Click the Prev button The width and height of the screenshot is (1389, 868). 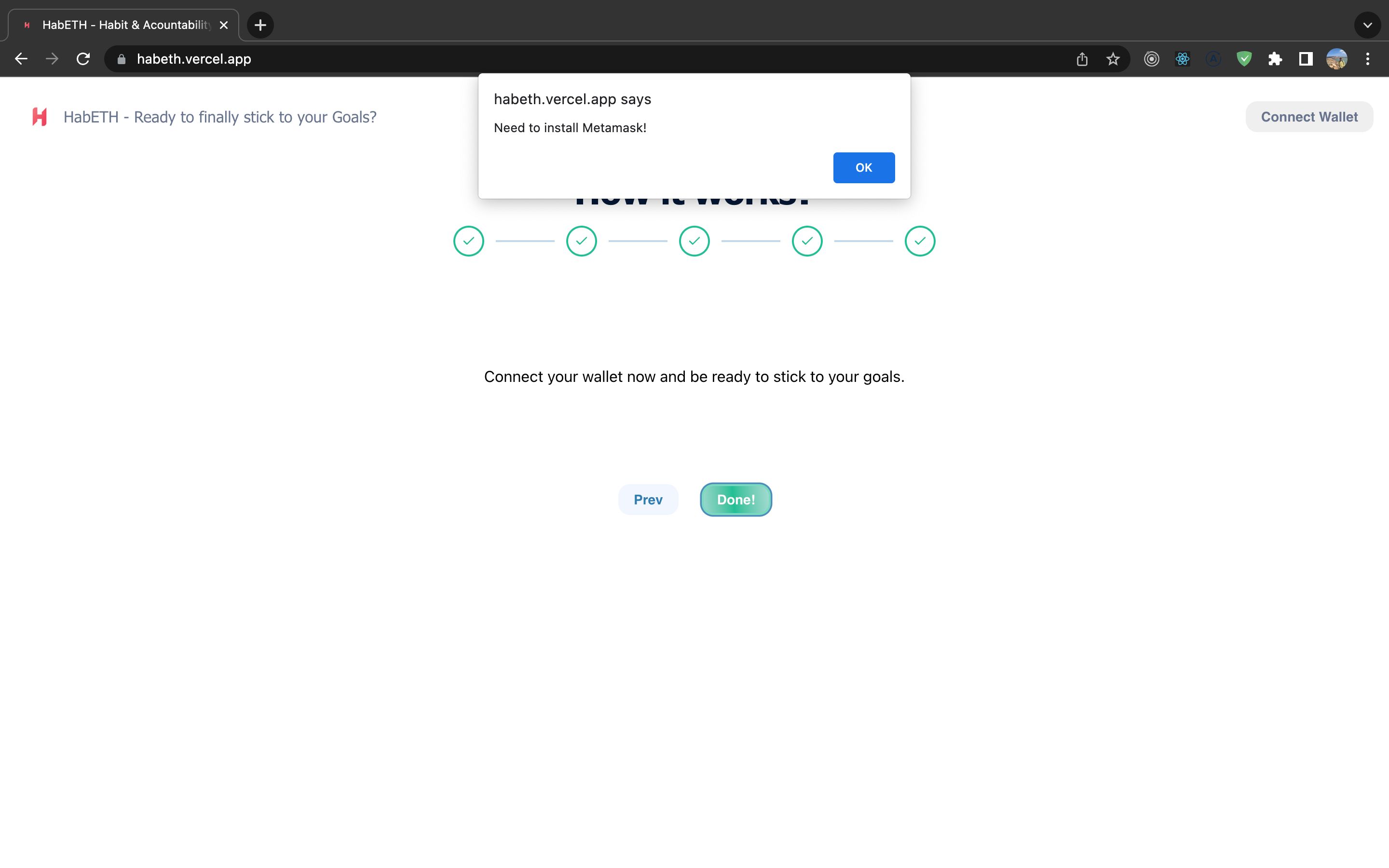pos(647,499)
